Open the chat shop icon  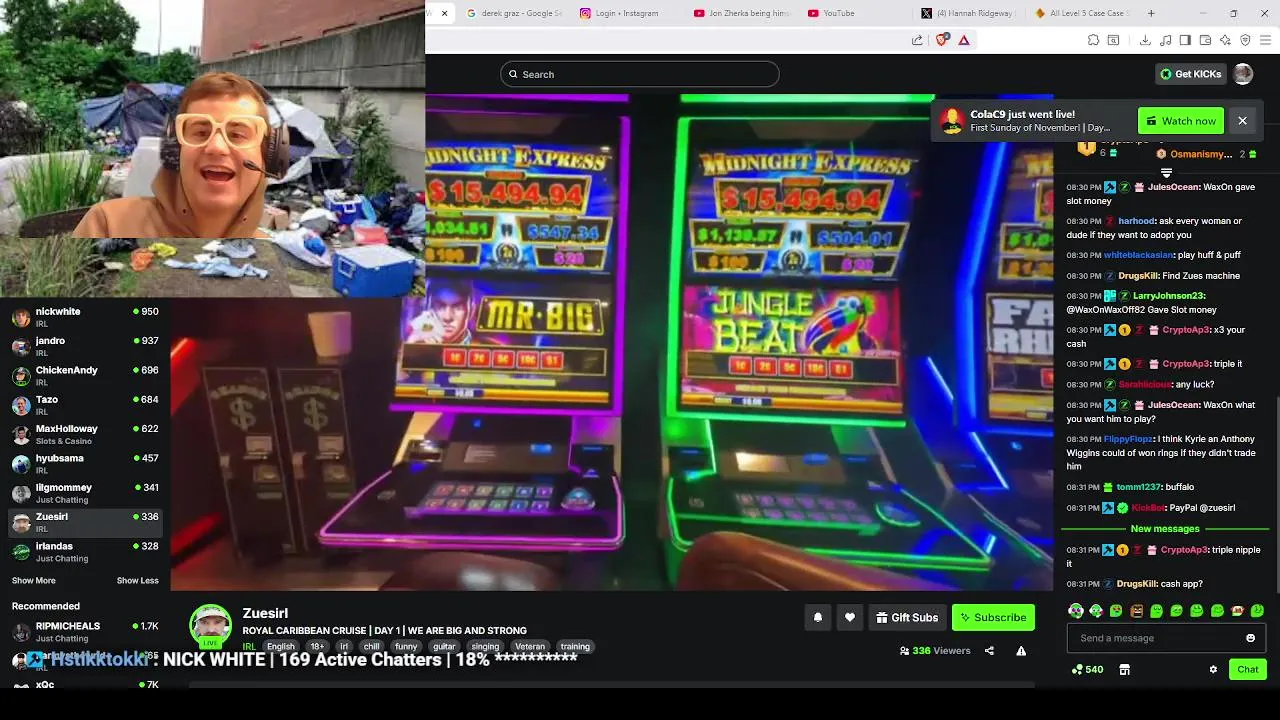[1124, 670]
